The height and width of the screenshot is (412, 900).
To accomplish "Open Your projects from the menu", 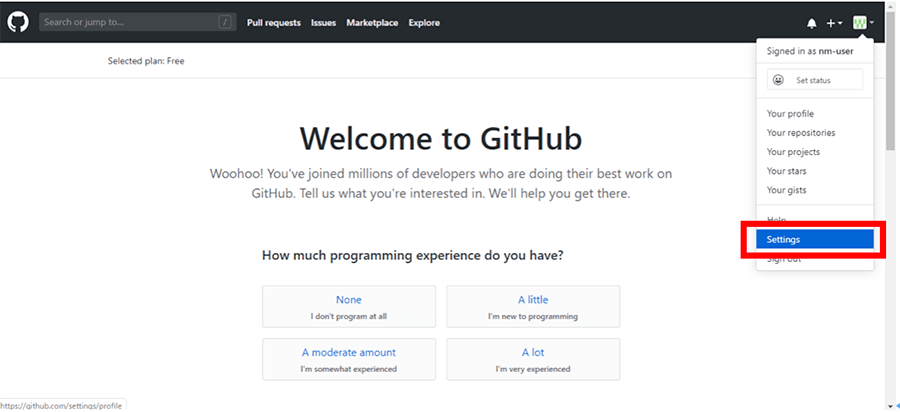I will [x=793, y=151].
